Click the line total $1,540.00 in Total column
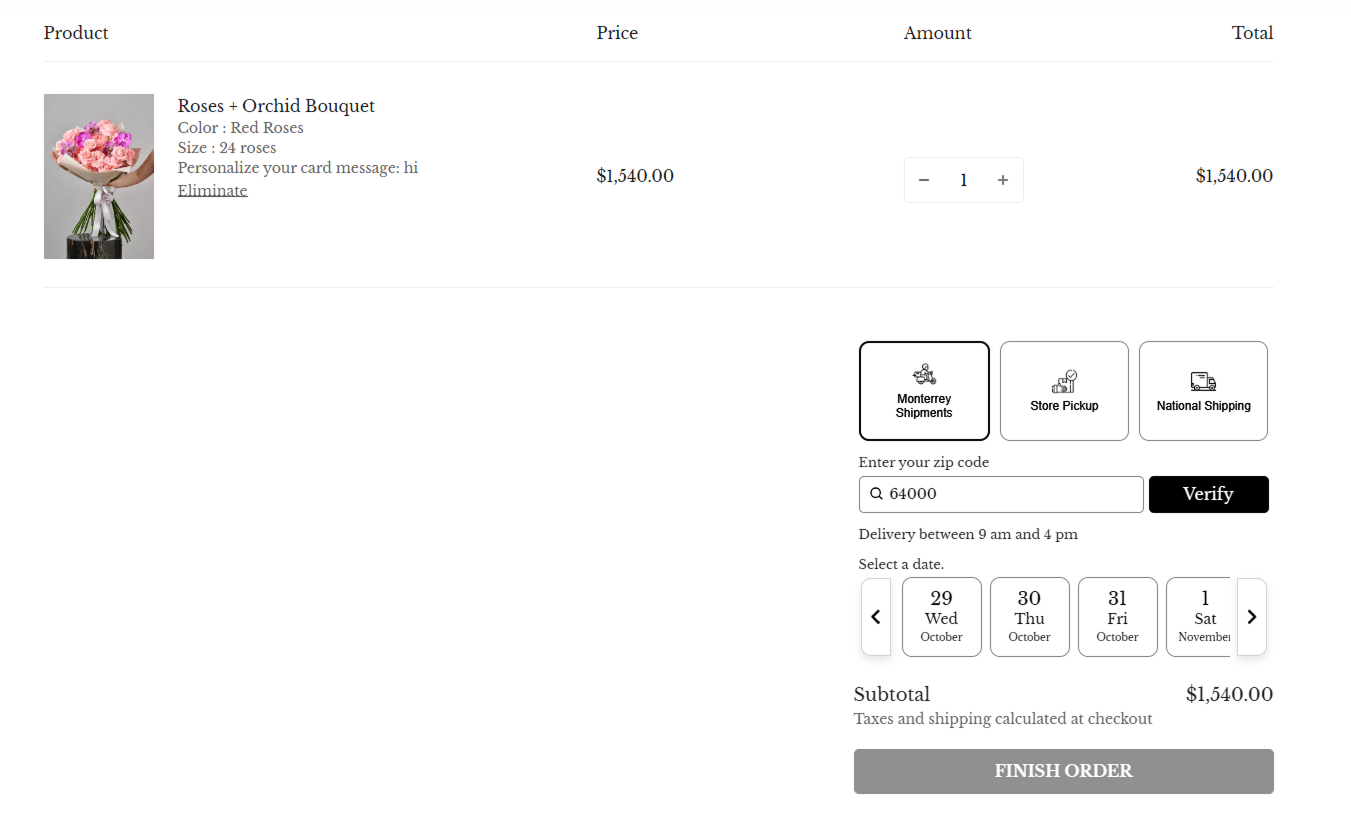Viewport: 1351px width, 824px height. (x=1235, y=176)
